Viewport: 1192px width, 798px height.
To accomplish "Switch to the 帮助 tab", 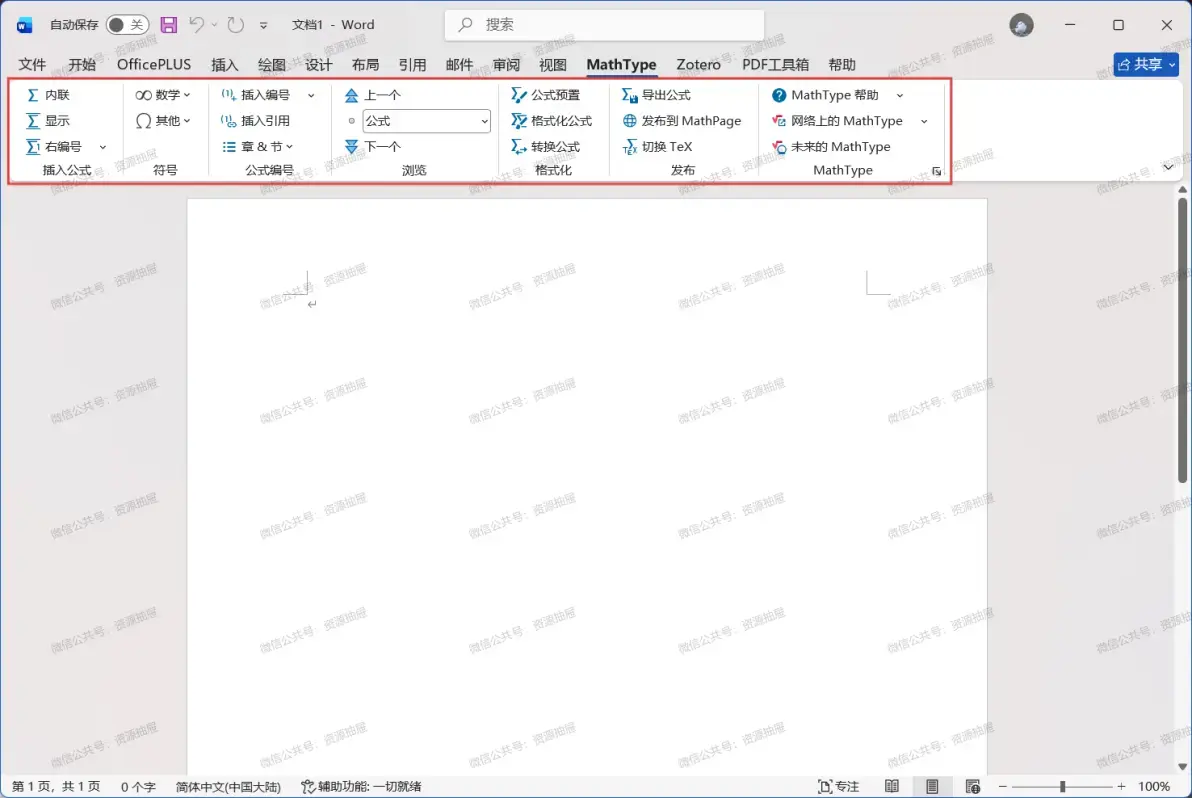I will (x=842, y=65).
